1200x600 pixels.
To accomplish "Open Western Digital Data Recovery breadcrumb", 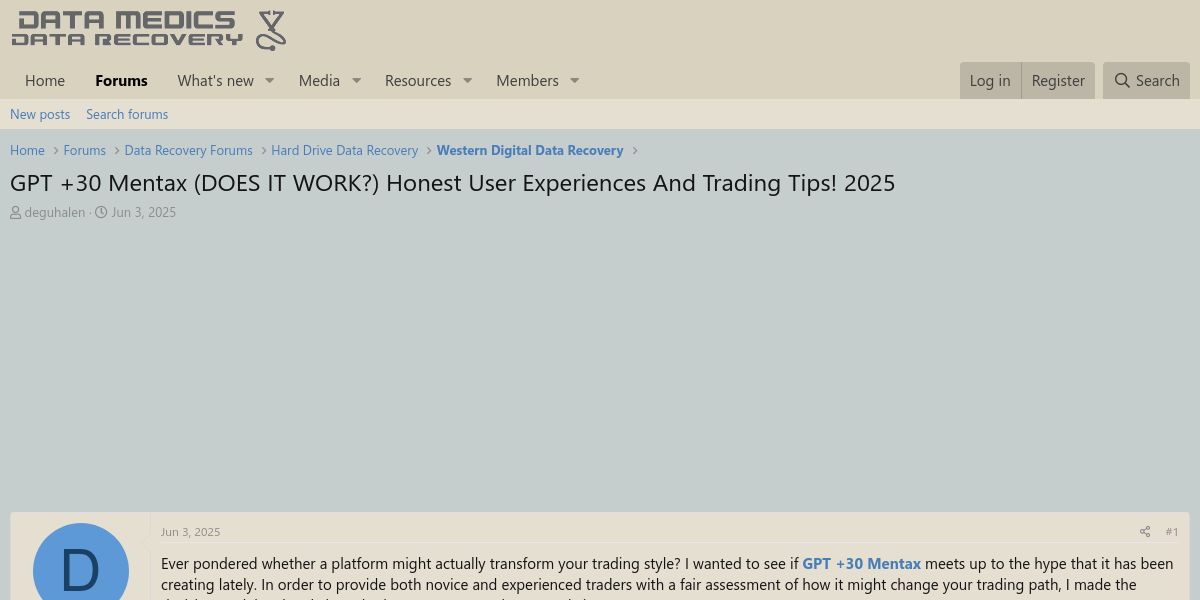I will [x=530, y=150].
